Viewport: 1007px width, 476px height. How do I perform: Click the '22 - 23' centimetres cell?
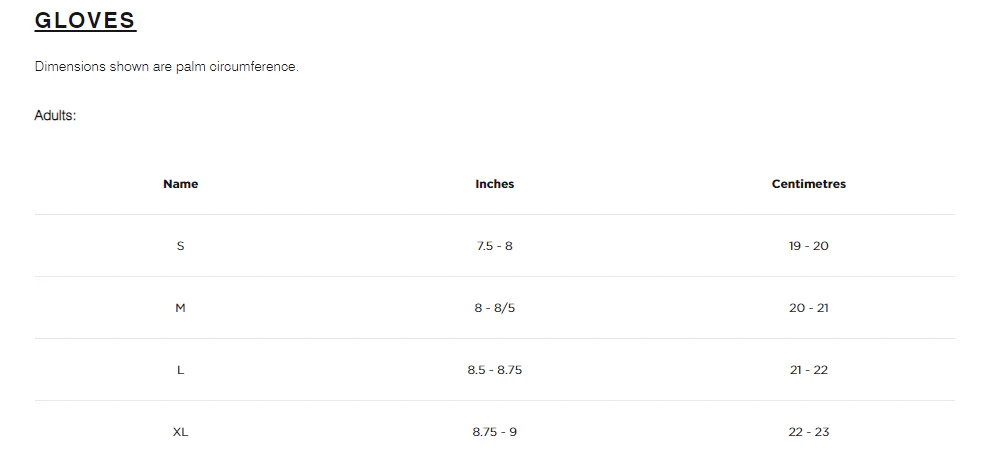[809, 432]
